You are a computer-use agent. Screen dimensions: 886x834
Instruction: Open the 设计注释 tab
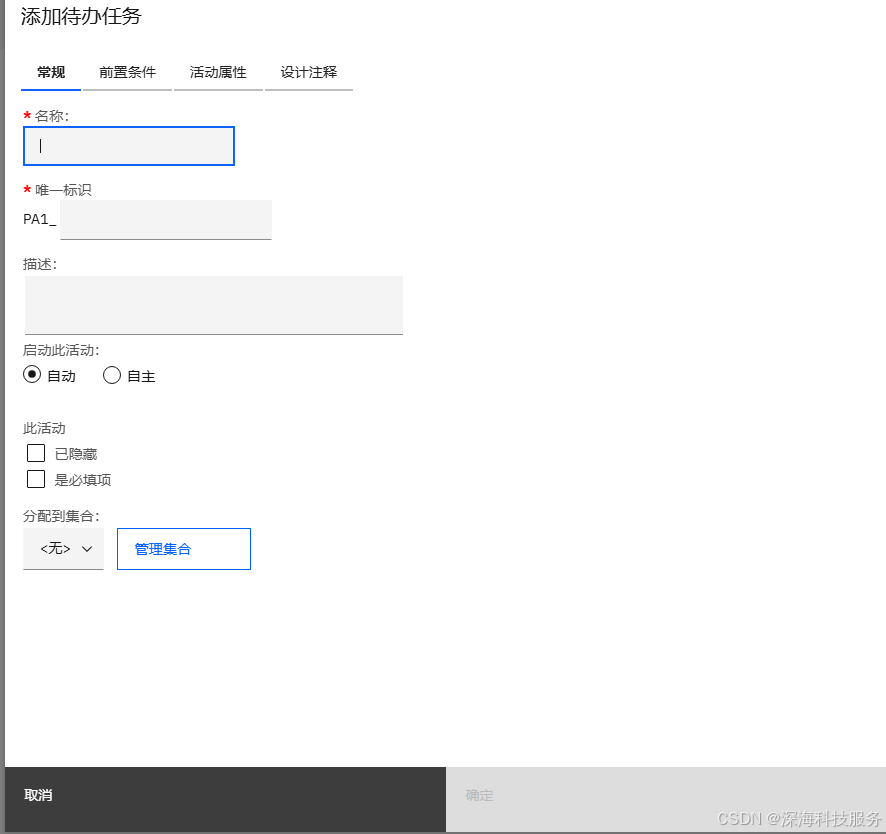309,73
